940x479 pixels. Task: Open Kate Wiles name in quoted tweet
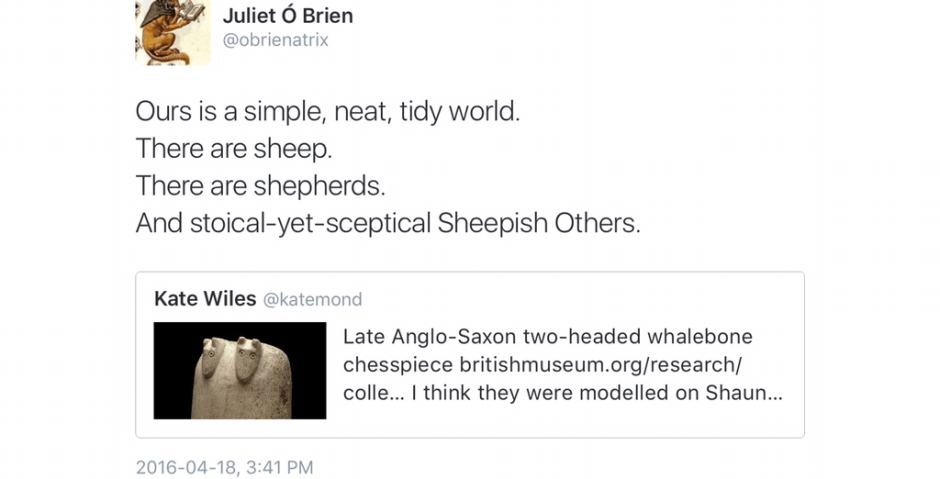click(x=205, y=299)
